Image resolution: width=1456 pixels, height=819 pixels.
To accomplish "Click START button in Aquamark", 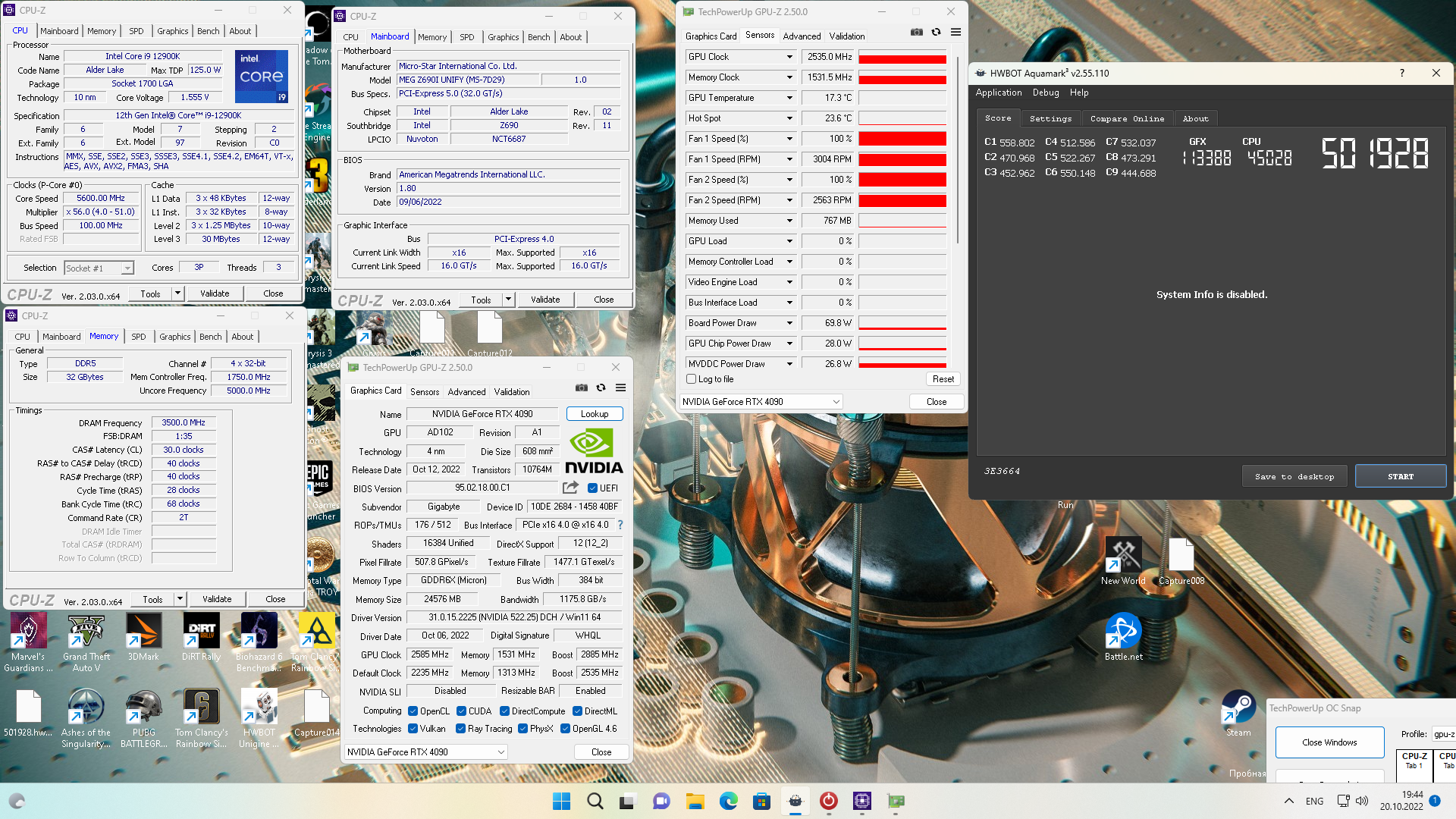I will click(1401, 476).
